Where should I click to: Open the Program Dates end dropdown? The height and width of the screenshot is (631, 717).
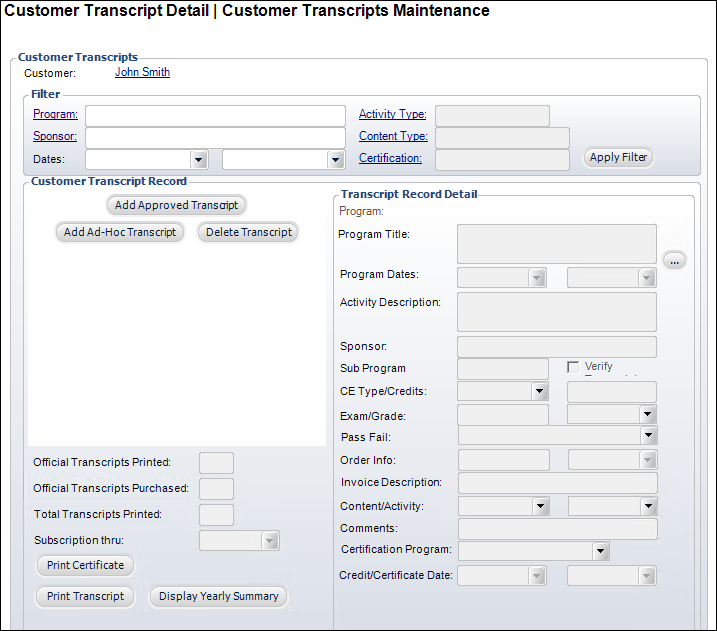pos(646,278)
